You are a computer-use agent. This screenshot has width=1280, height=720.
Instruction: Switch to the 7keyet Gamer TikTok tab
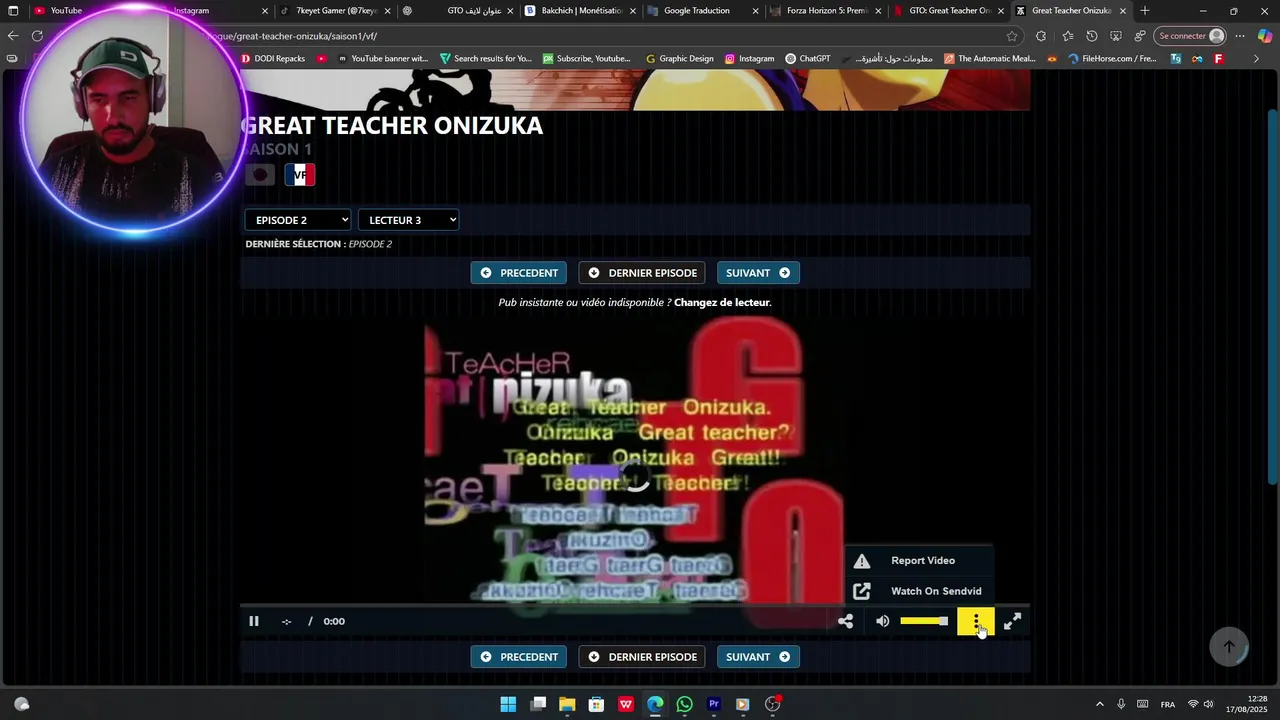pyautogui.click(x=336, y=11)
